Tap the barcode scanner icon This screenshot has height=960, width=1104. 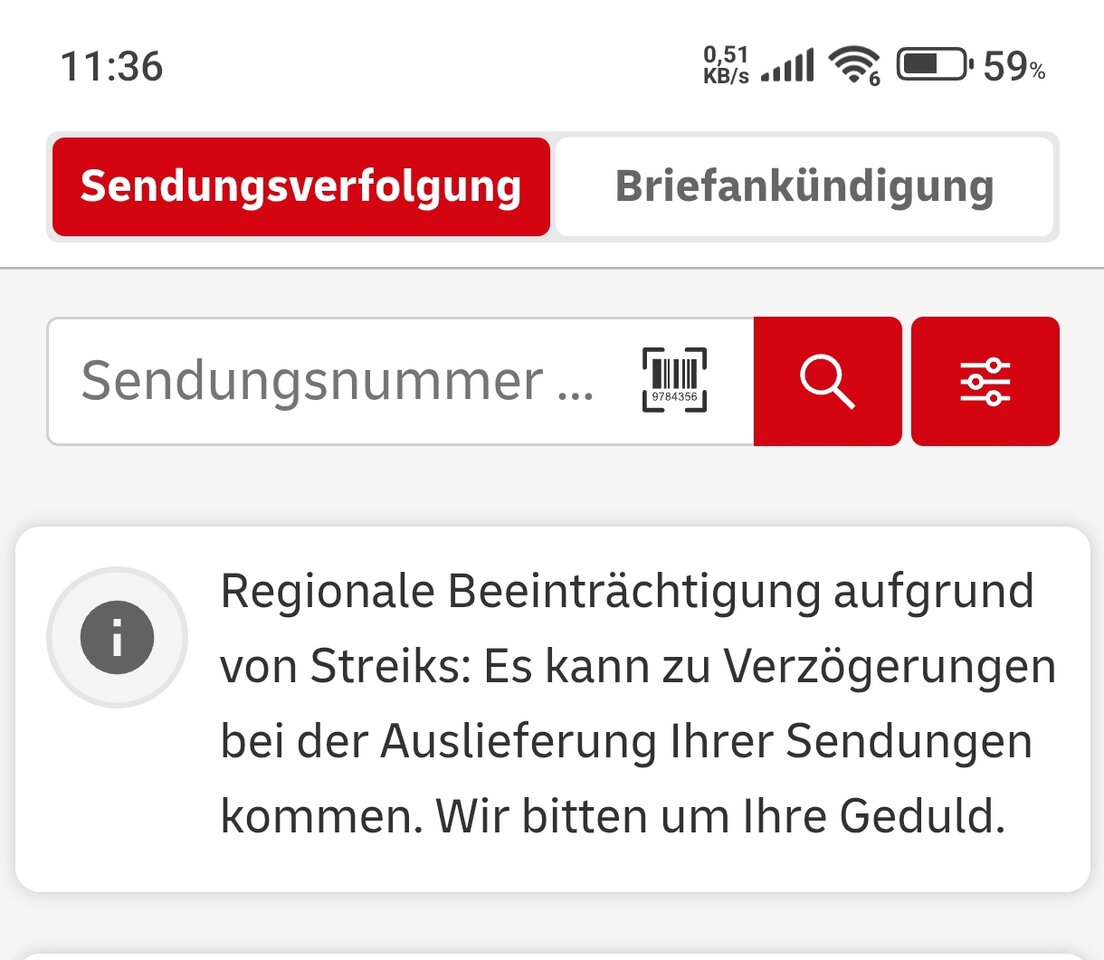pyautogui.click(x=674, y=380)
